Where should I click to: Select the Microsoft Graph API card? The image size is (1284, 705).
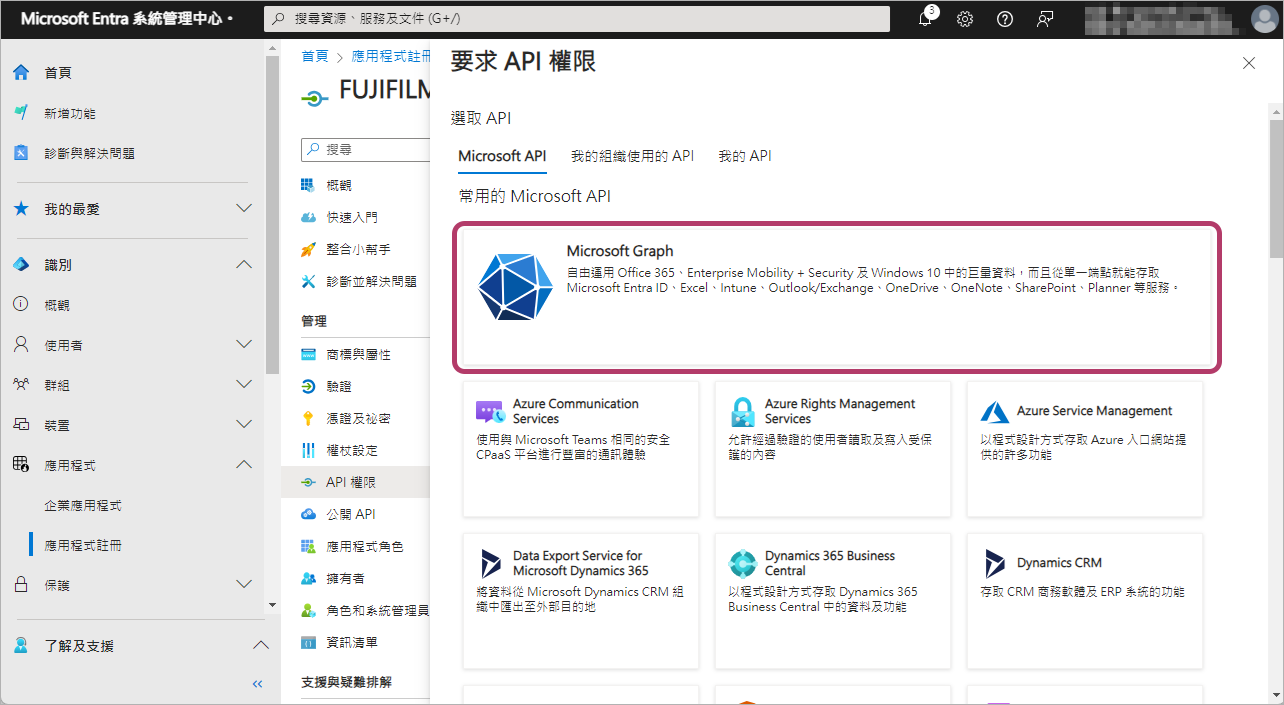838,298
